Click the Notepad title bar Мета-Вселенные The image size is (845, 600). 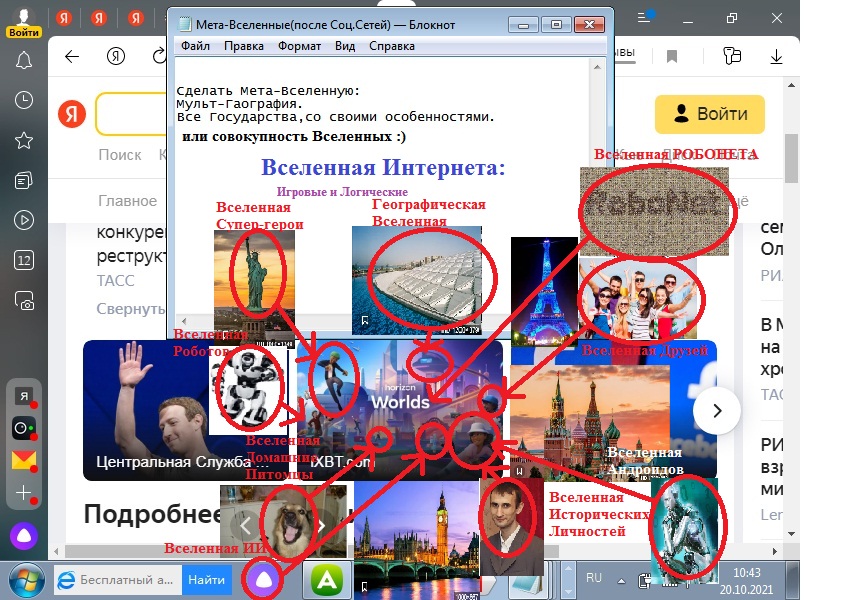point(325,25)
